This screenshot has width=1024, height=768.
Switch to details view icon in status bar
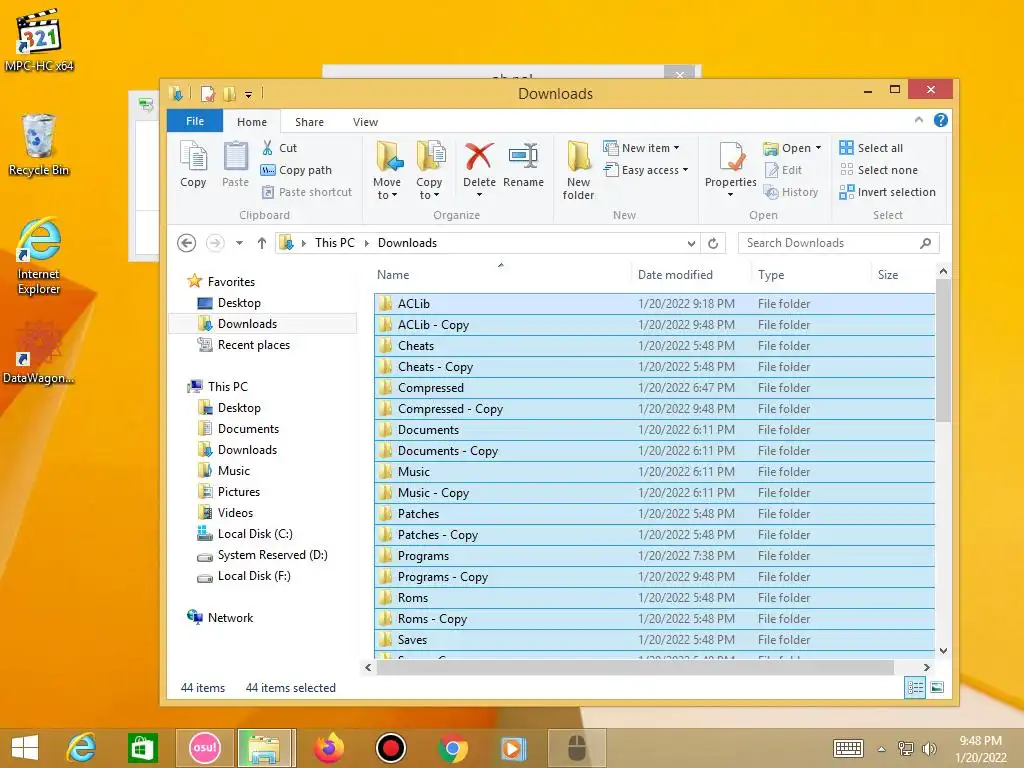pyautogui.click(x=915, y=687)
